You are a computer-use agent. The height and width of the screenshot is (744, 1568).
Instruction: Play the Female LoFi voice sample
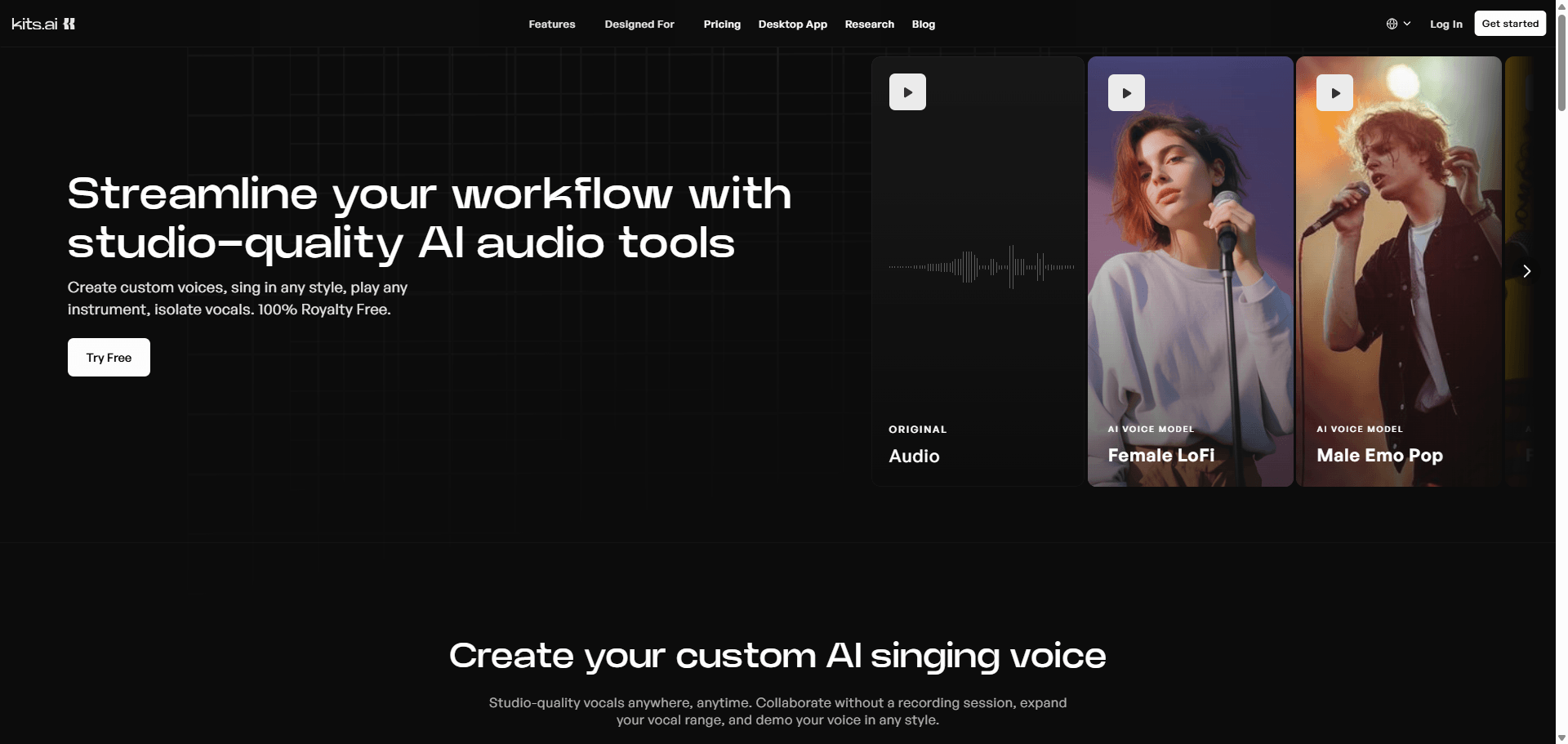click(1126, 93)
